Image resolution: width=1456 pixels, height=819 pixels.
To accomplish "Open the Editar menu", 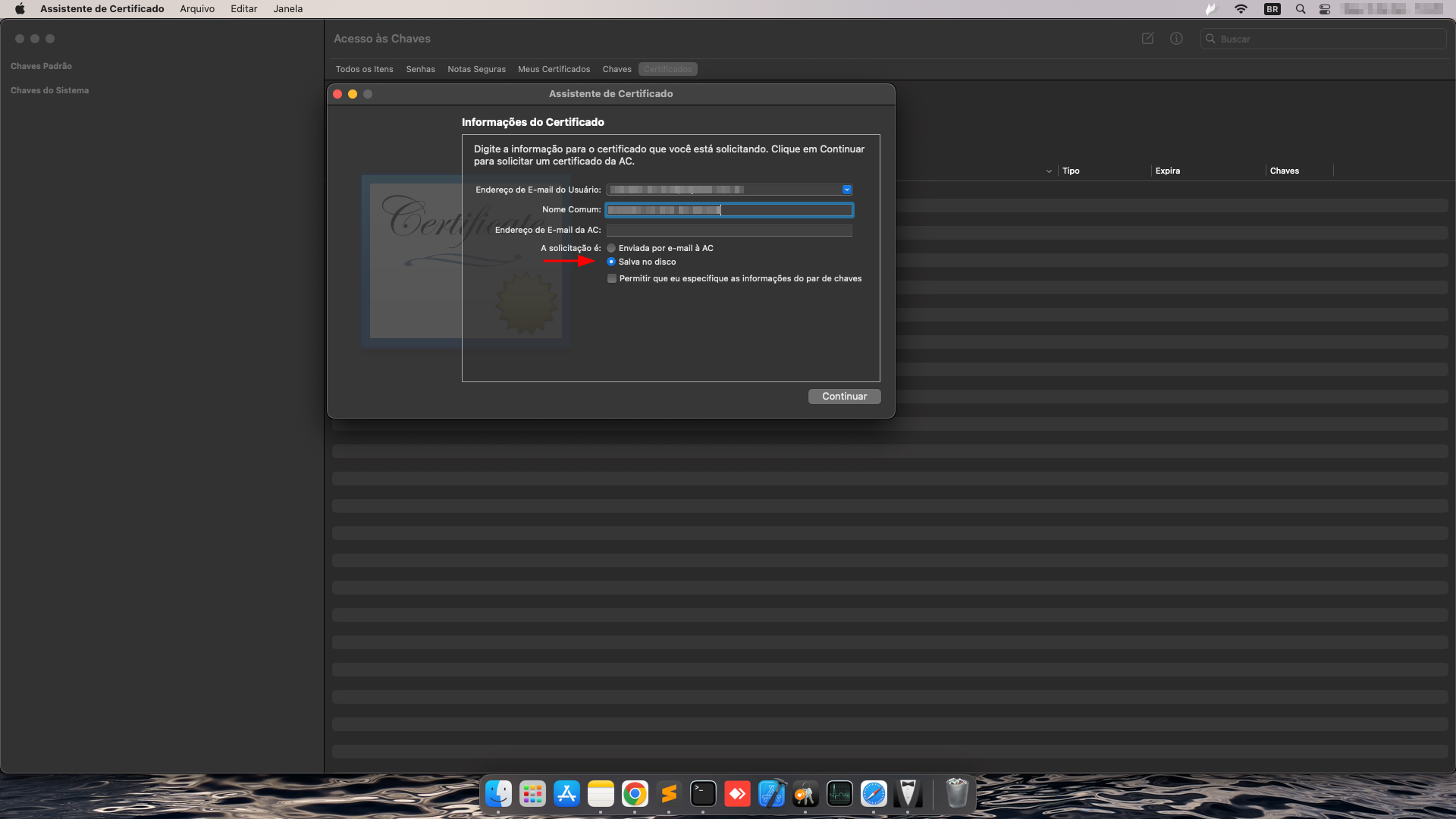I will [244, 9].
